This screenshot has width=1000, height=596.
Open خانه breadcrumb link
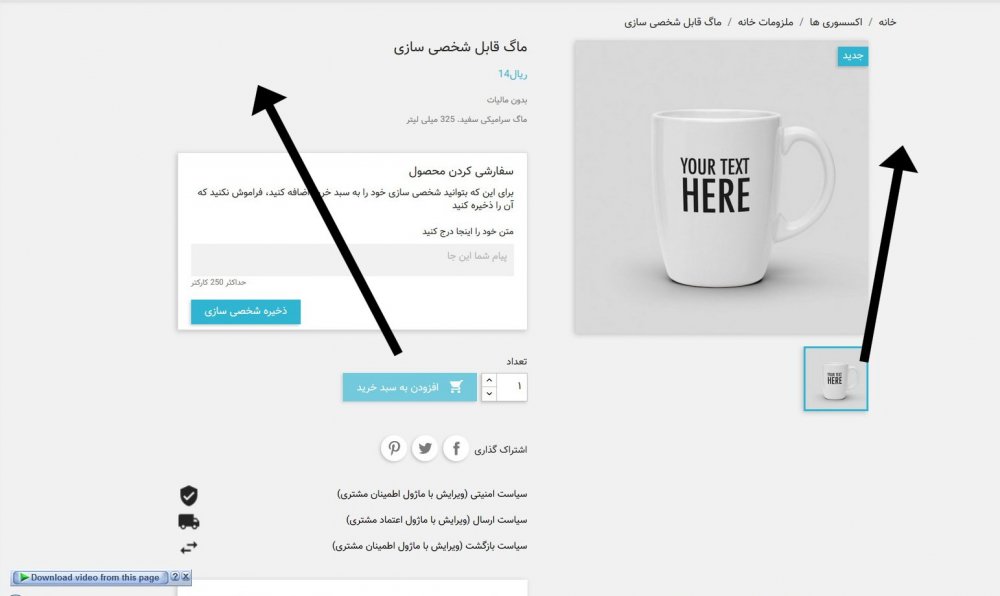click(887, 22)
